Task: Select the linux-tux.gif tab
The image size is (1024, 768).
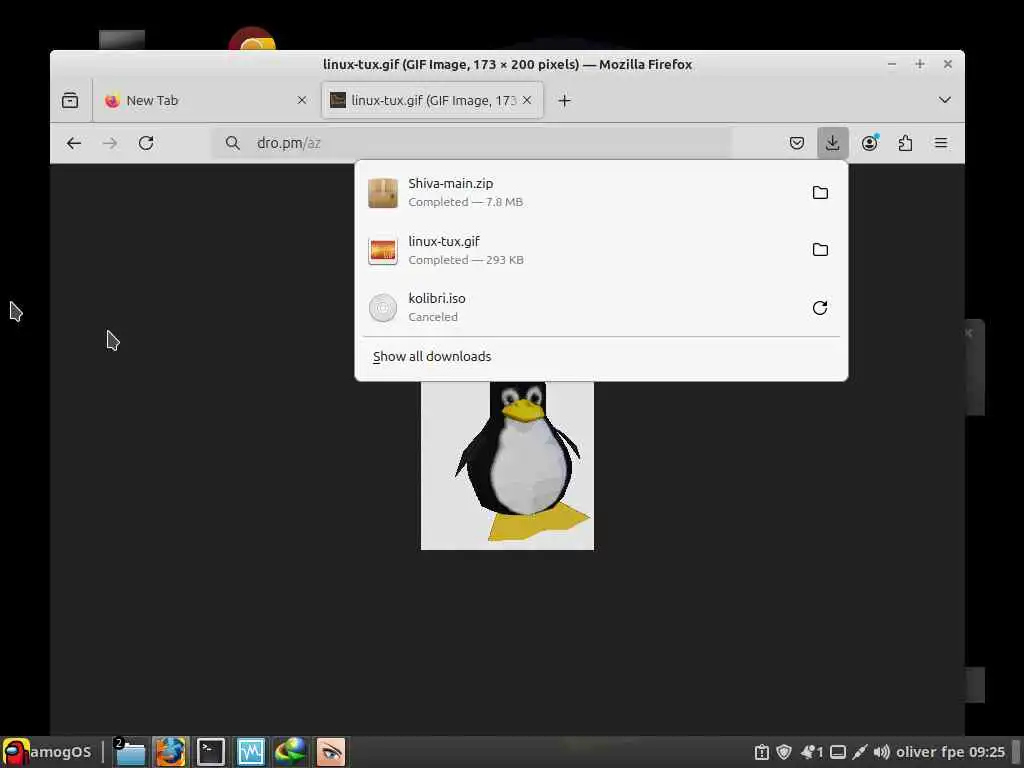Action: click(x=432, y=100)
